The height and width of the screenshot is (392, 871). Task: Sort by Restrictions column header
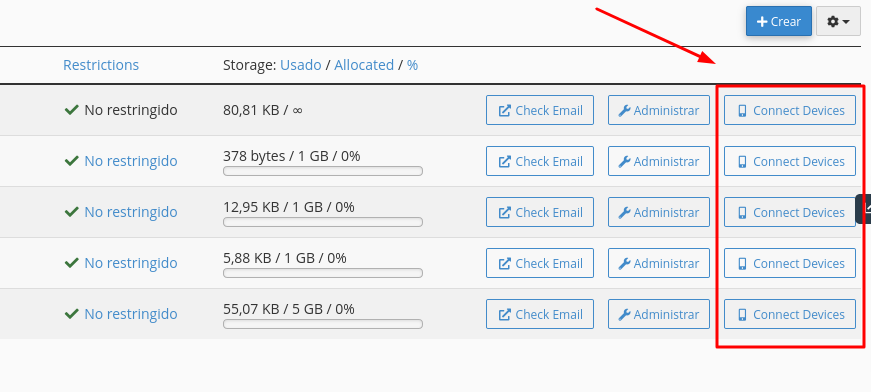pyautogui.click(x=101, y=65)
